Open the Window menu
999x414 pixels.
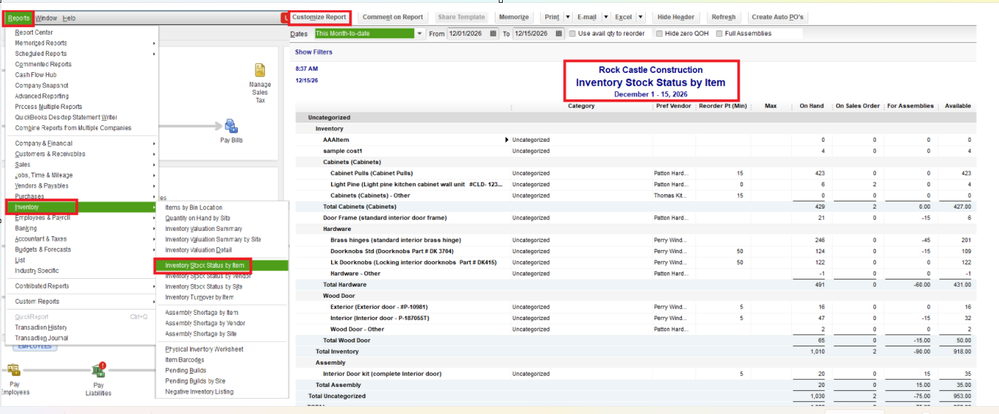point(46,18)
